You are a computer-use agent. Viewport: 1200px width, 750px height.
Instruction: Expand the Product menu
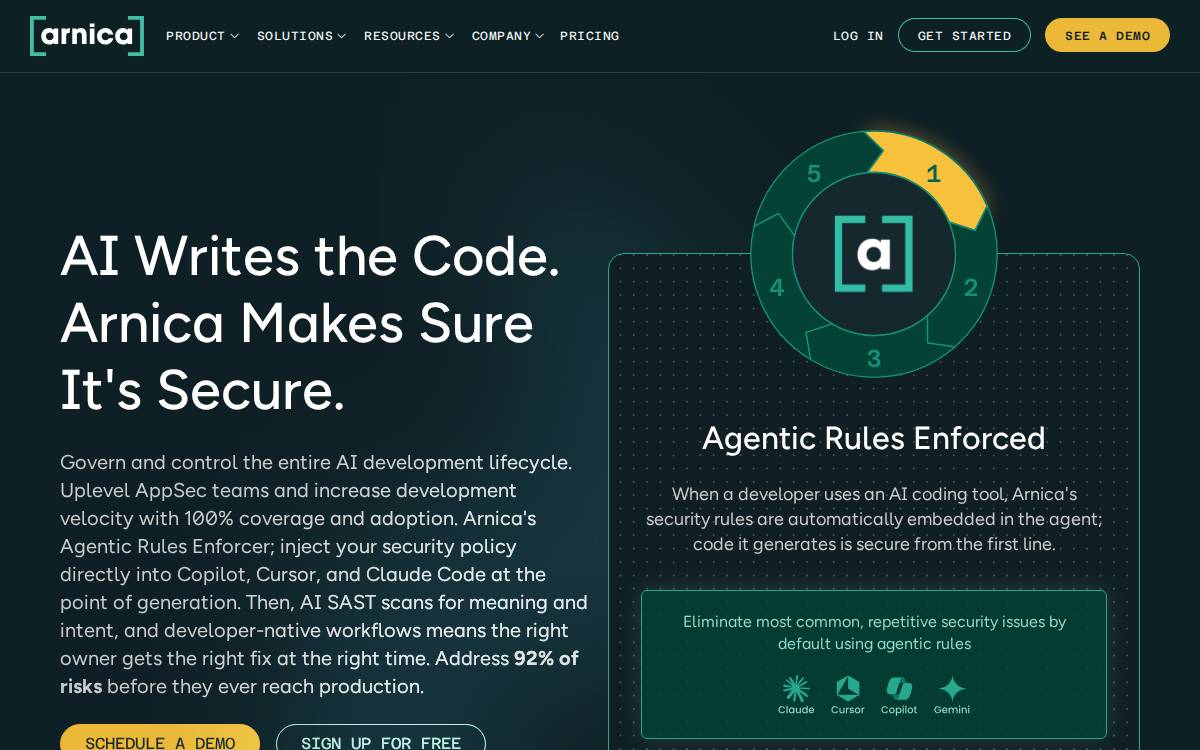point(202,36)
